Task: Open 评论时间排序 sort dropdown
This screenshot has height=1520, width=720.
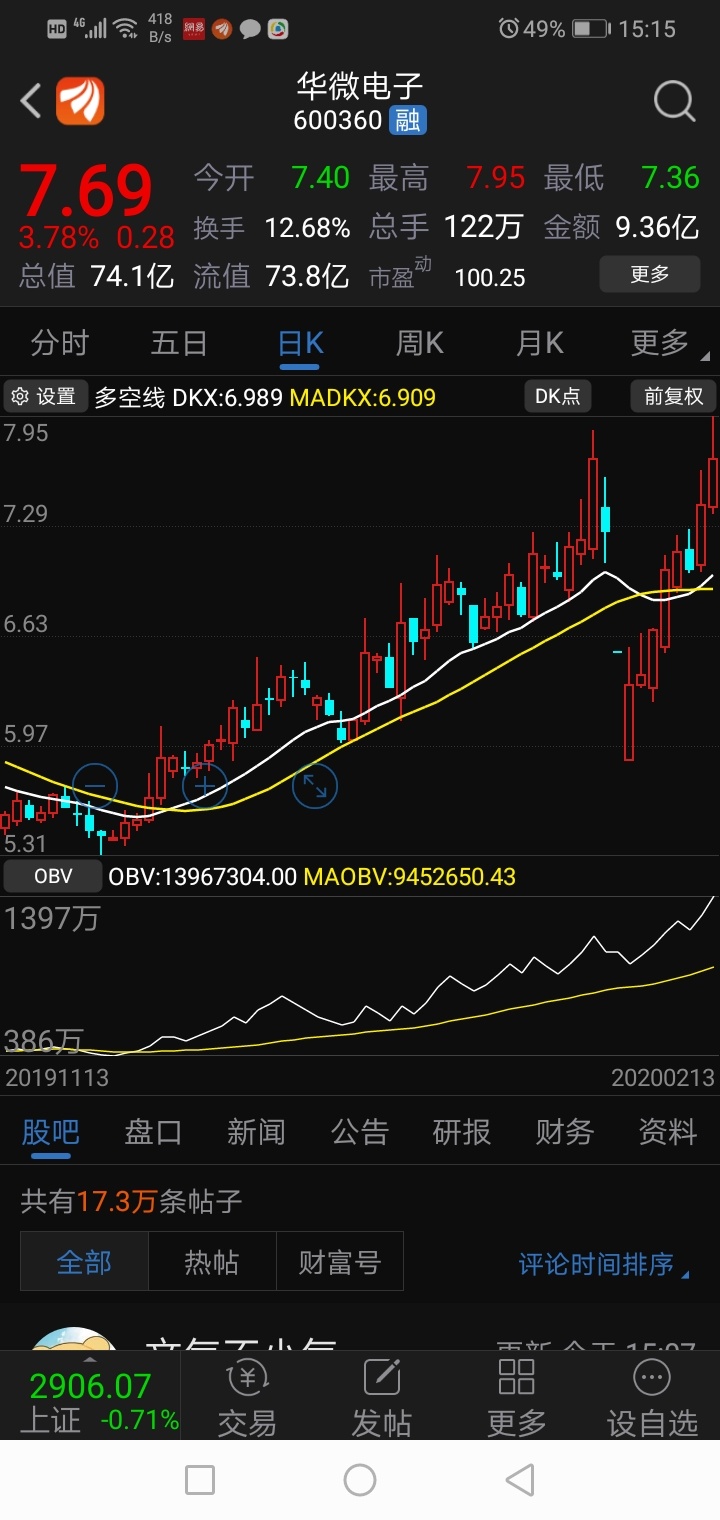Action: (604, 1264)
